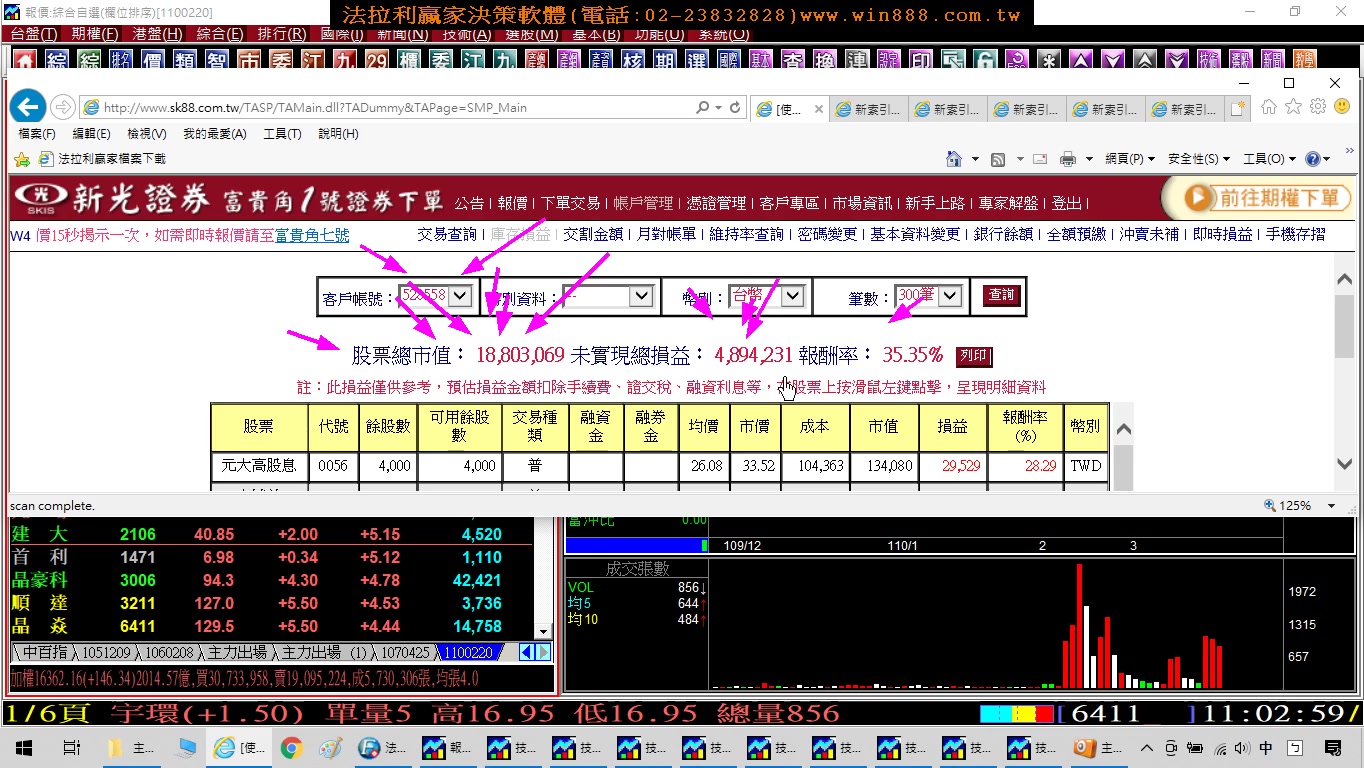Click the 換 toolbar icon

(x=824, y=61)
